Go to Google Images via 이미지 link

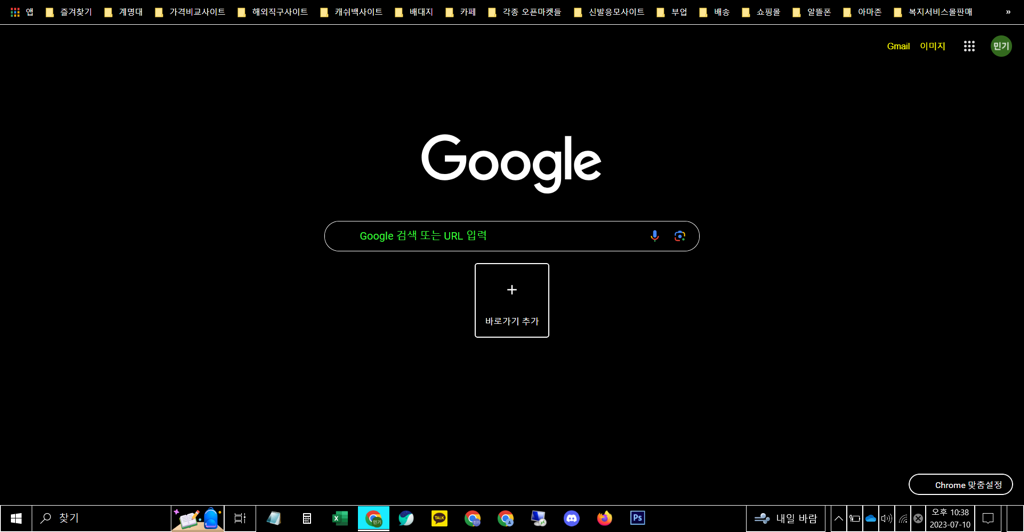tap(932, 46)
